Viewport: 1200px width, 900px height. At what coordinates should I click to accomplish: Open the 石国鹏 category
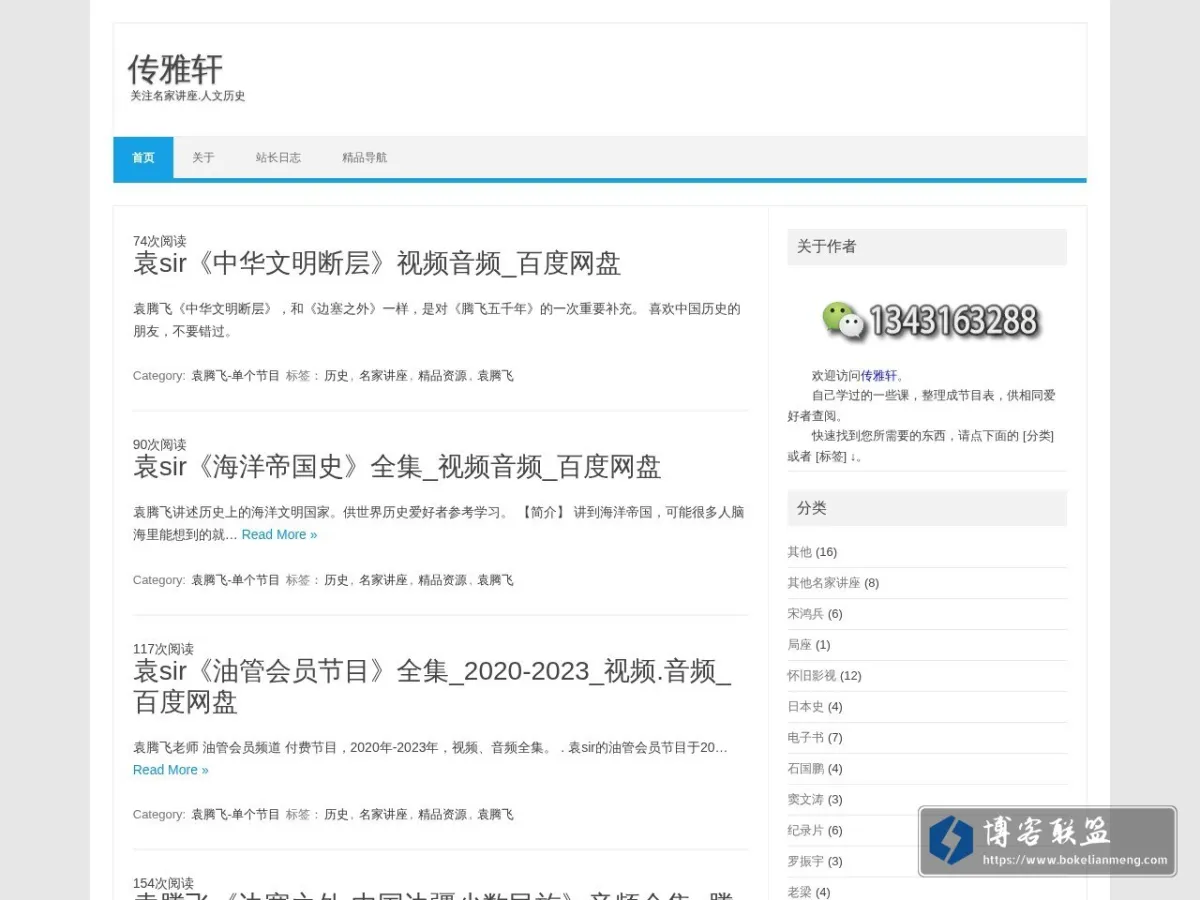(x=805, y=769)
